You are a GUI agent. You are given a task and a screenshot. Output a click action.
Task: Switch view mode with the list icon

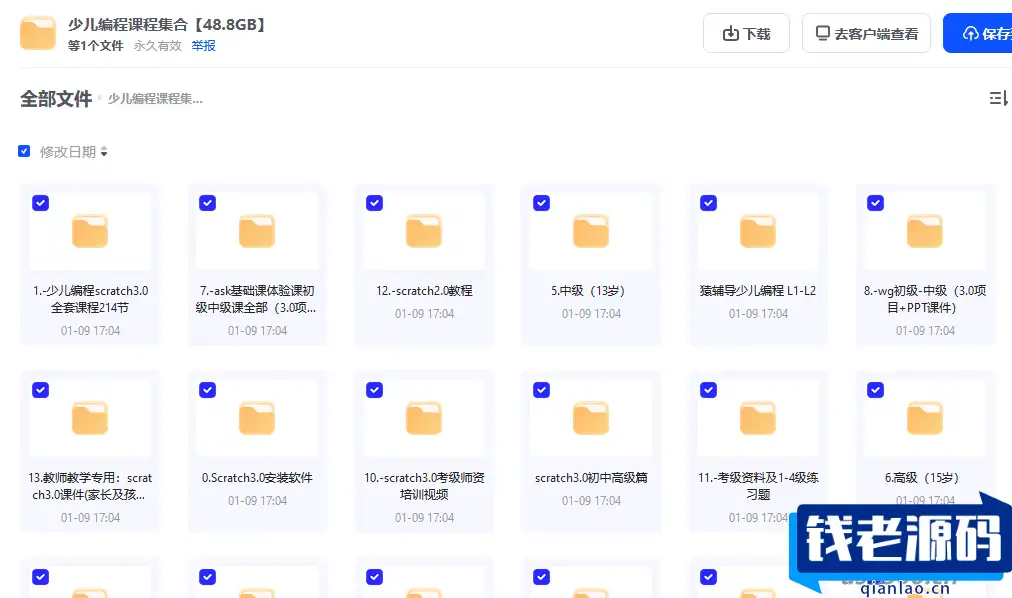click(999, 98)
